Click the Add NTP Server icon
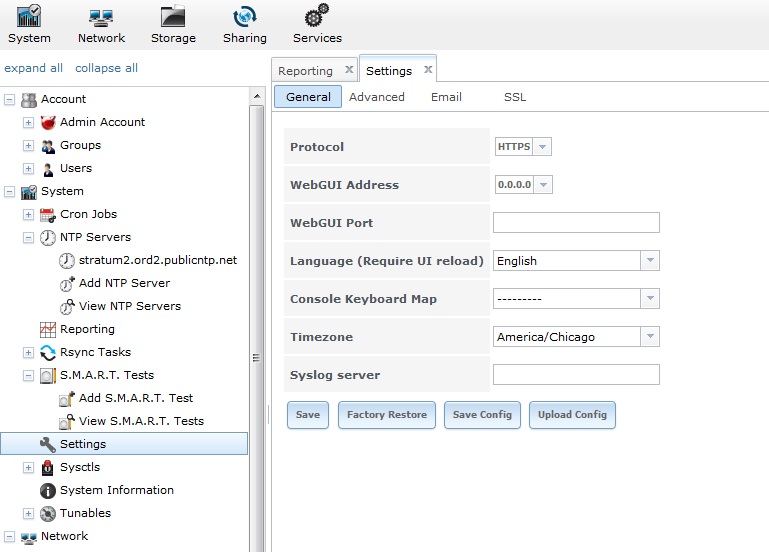The image size is (769, 552). tap(67, 283)
